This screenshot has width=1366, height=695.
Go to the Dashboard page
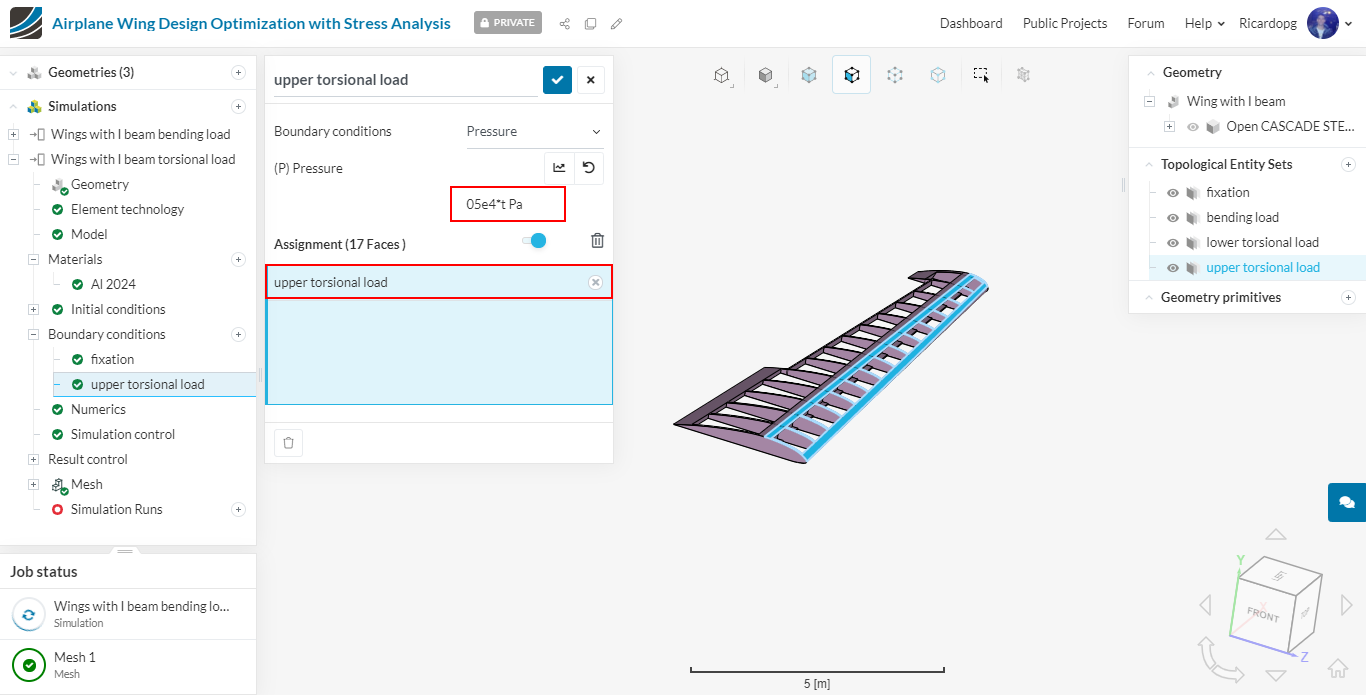970,23
